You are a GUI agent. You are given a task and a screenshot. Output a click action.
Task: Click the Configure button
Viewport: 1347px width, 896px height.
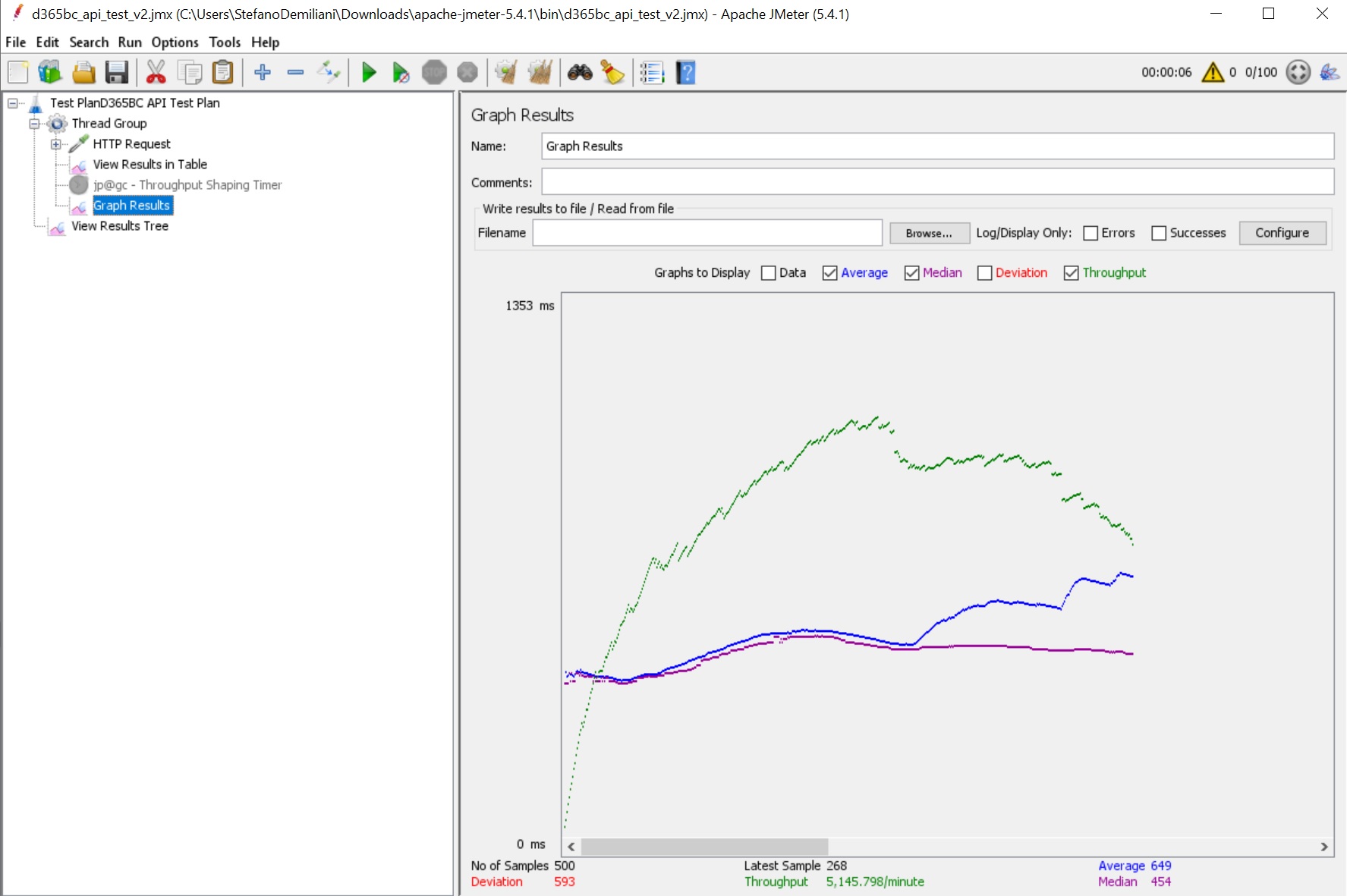pos(1282,233)
